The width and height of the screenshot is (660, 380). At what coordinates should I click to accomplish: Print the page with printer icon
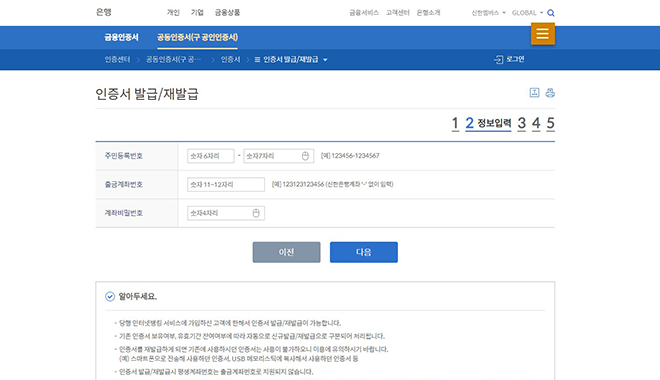click(x=550, y=93)
